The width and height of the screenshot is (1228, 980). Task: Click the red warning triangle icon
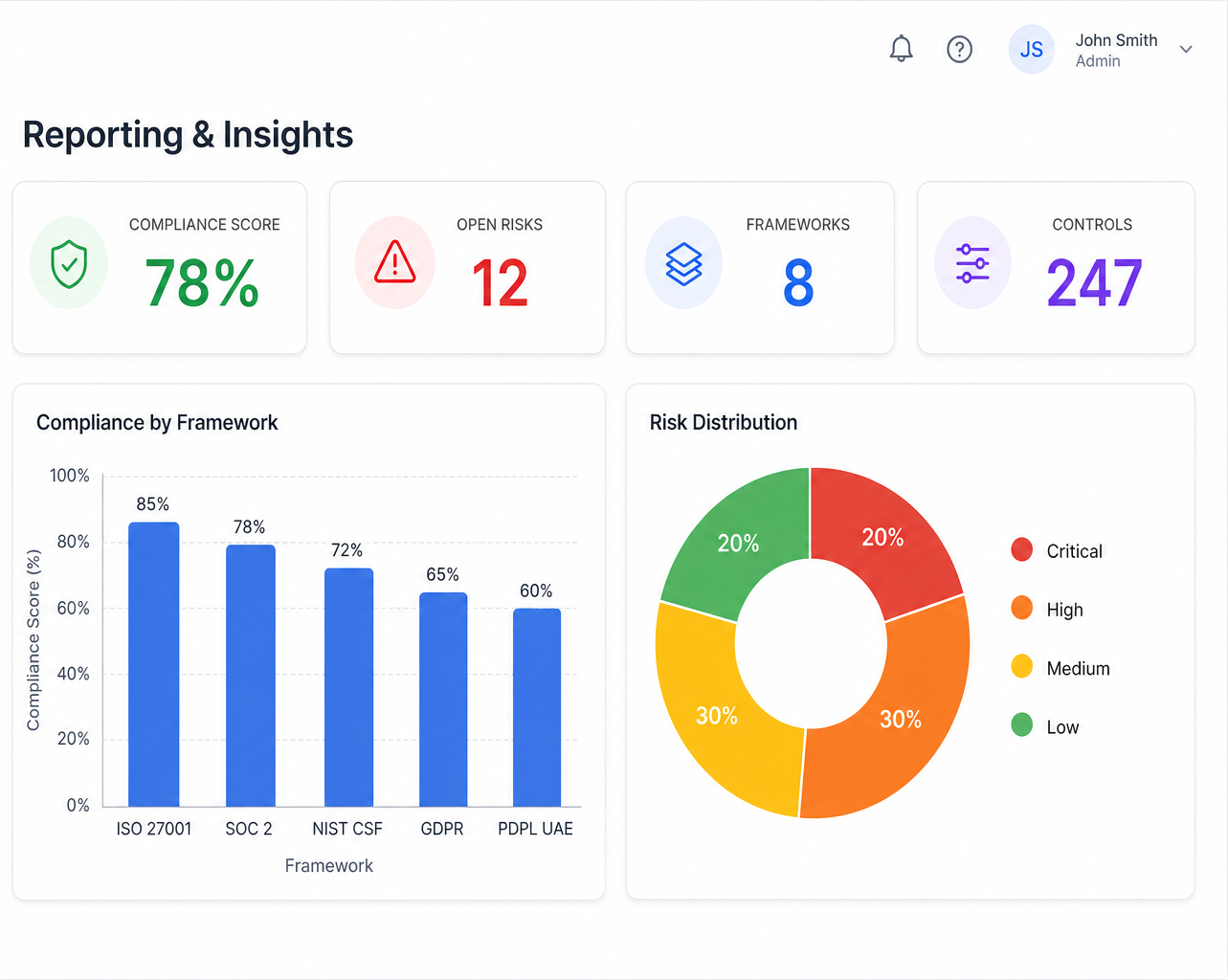(x=394, y=262)
